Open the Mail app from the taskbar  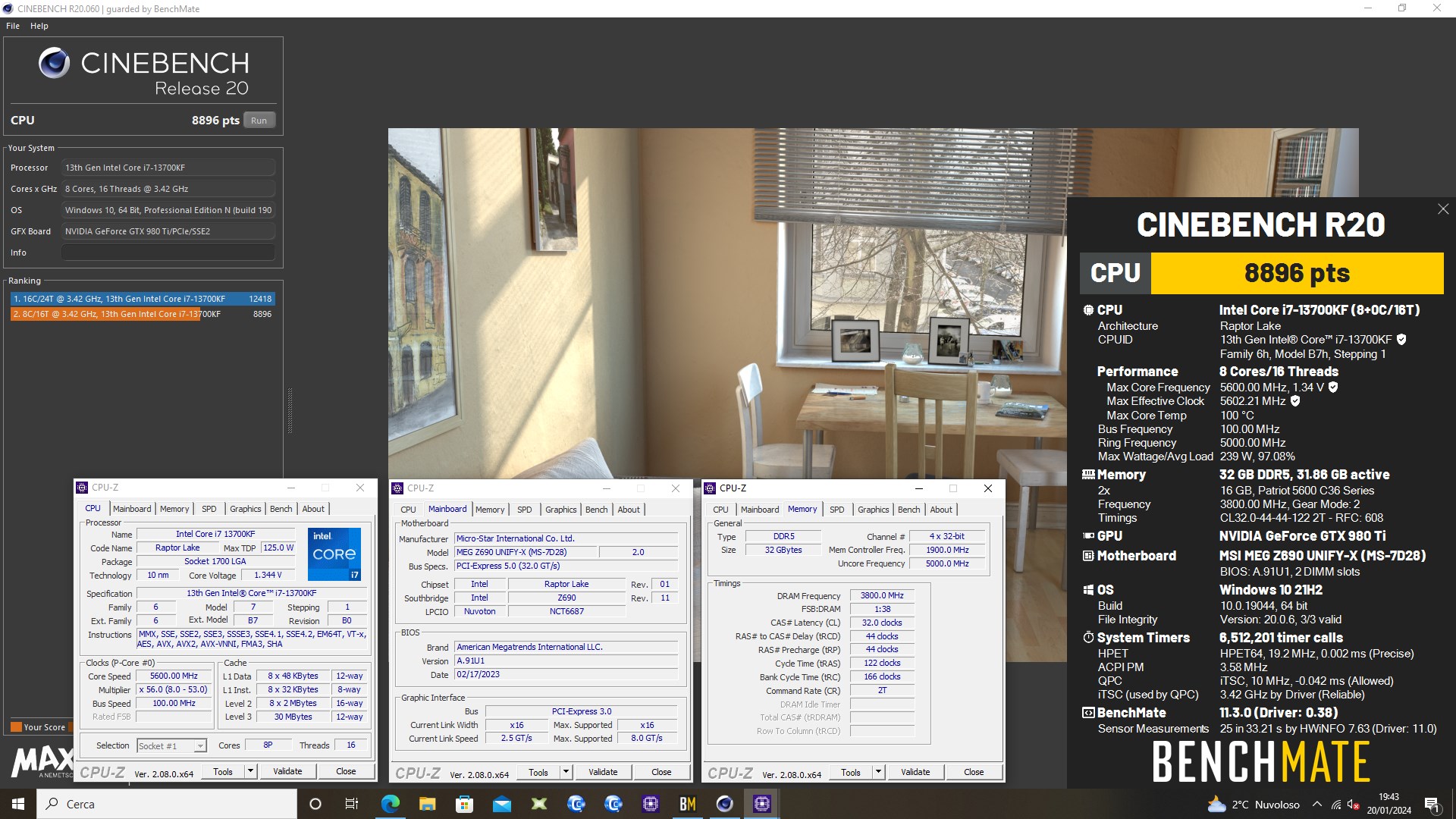[501, 804]
